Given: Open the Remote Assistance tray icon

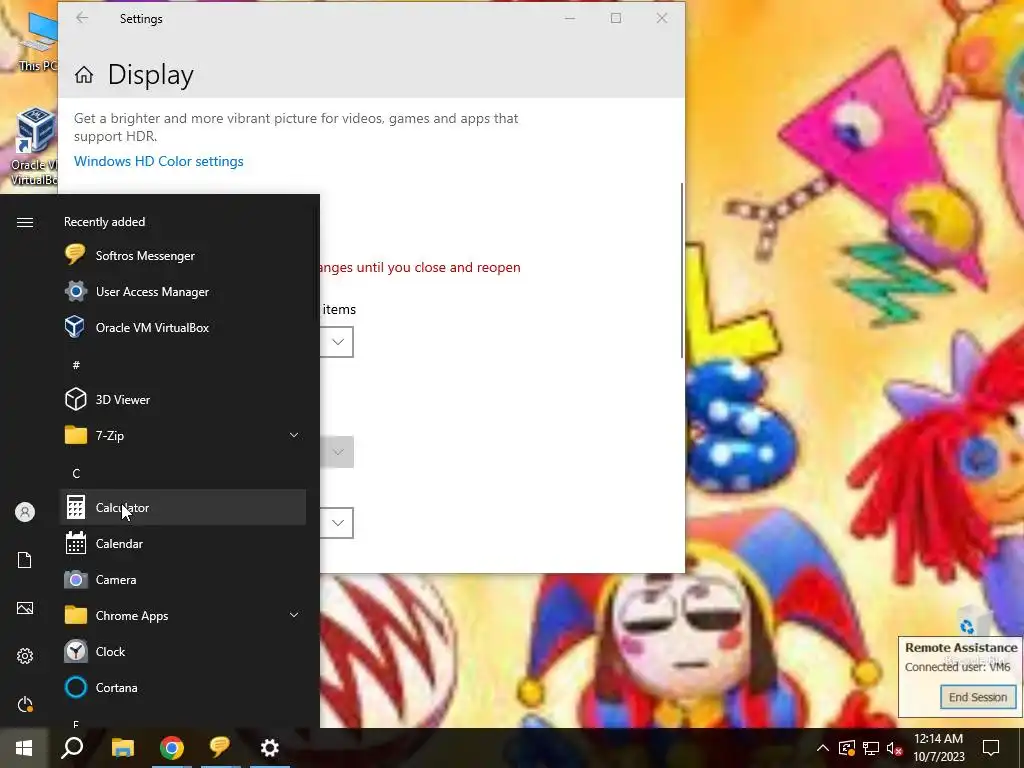Looking at the screenshot, I should tap(846, 748).
